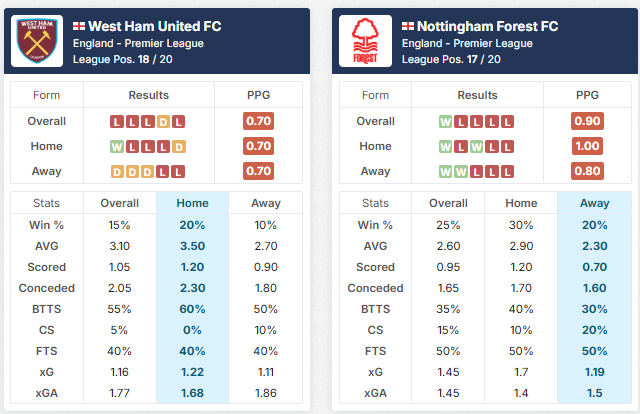Click Forest Away PPG 0.80 badge
The width and height of the screenshot is (640, 414).
click(x=587, y=171)
